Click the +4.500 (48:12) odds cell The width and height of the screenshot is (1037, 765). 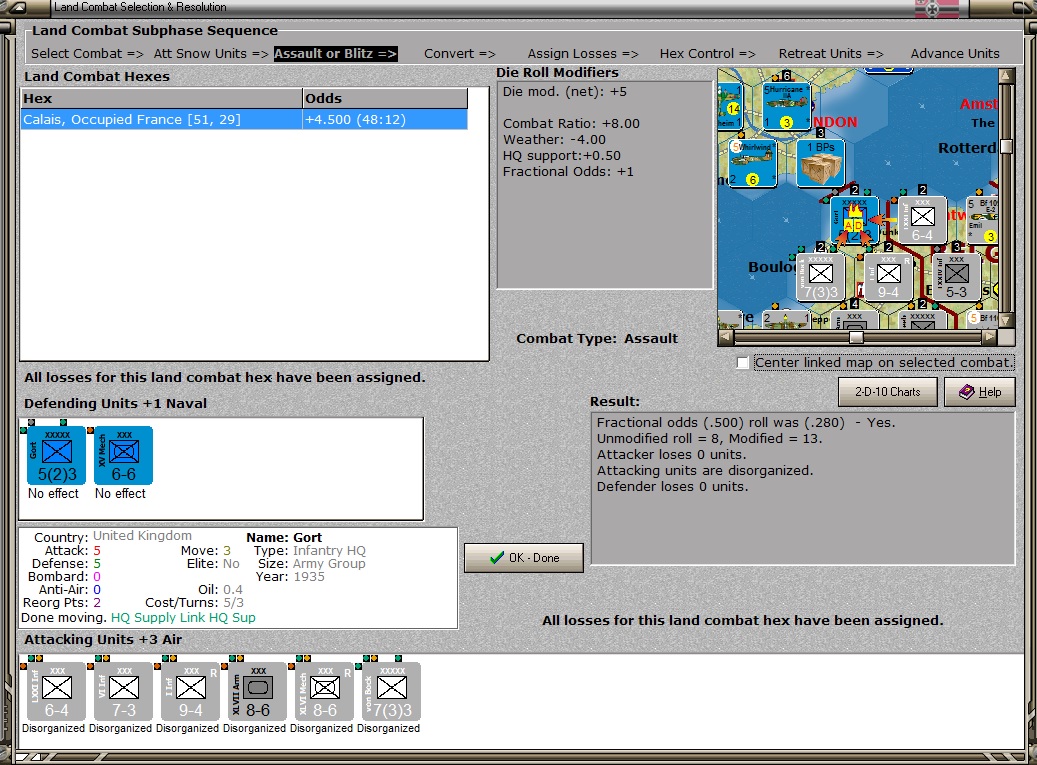[x=385, y=120]
